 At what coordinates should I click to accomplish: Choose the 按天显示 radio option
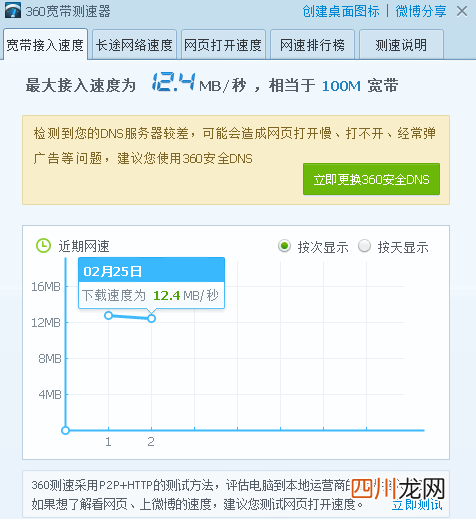(x=364, y=246)
